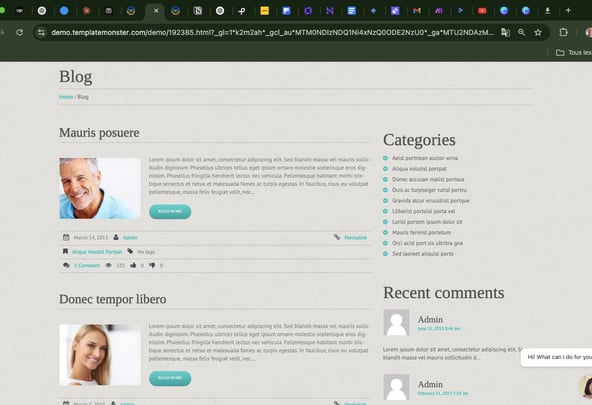
Task: Click the blonde woman post thumbnail
Action: coord(100,355)
